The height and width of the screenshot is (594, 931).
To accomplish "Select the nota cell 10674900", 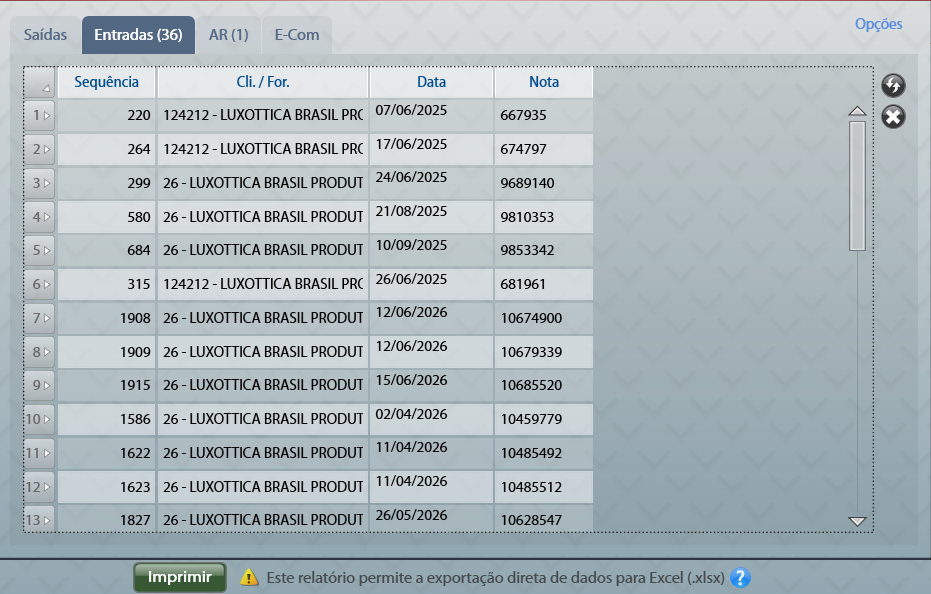I will pos(544,318).
